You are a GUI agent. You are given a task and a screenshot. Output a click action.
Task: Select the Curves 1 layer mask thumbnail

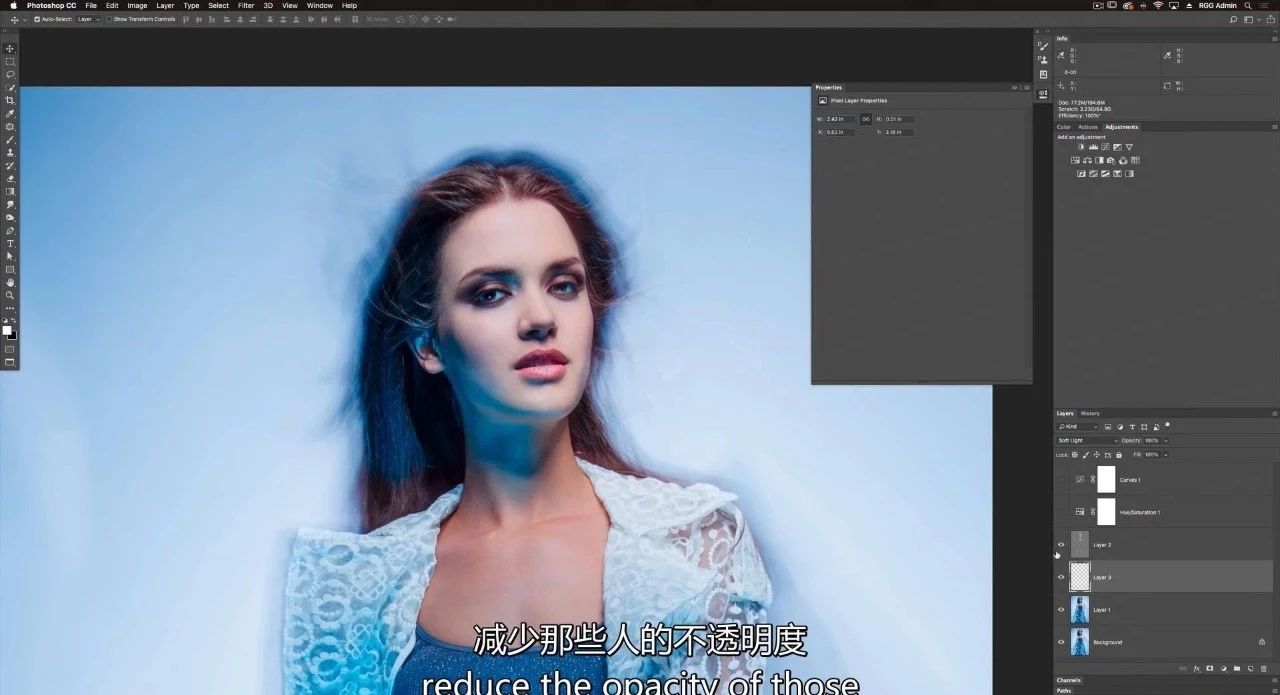[x=1106, y=480]
